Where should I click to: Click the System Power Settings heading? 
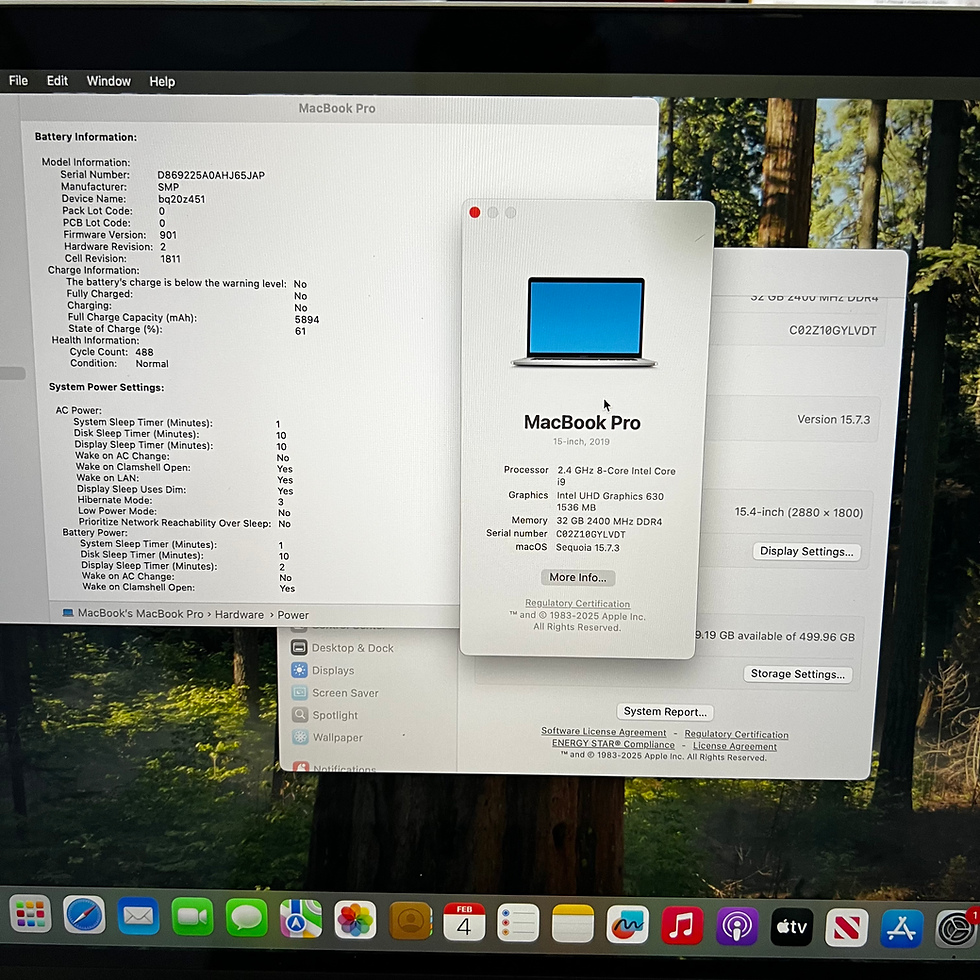(106, 387)
